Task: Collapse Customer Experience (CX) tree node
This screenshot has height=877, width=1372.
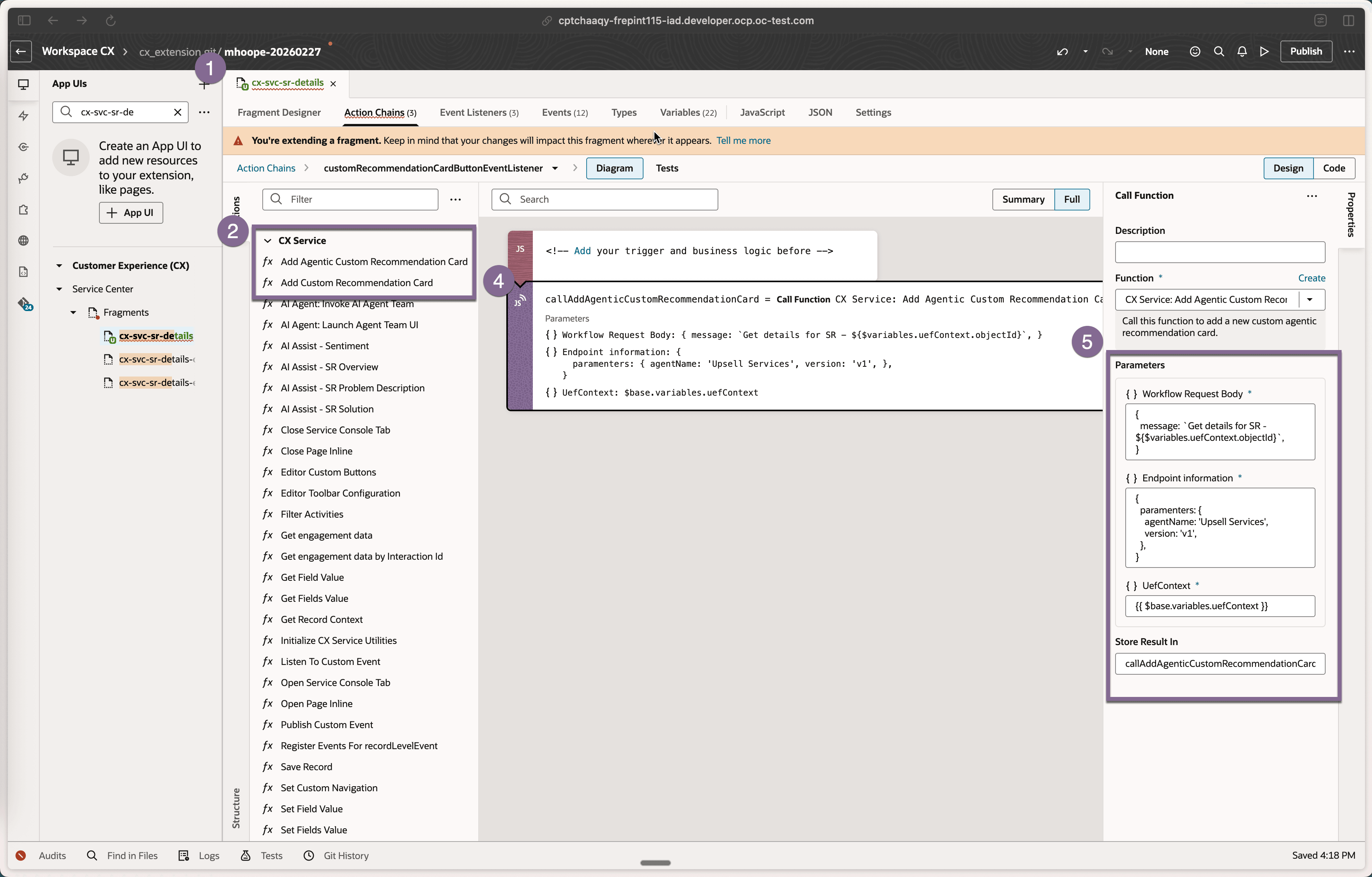Action: pos(59,265)
